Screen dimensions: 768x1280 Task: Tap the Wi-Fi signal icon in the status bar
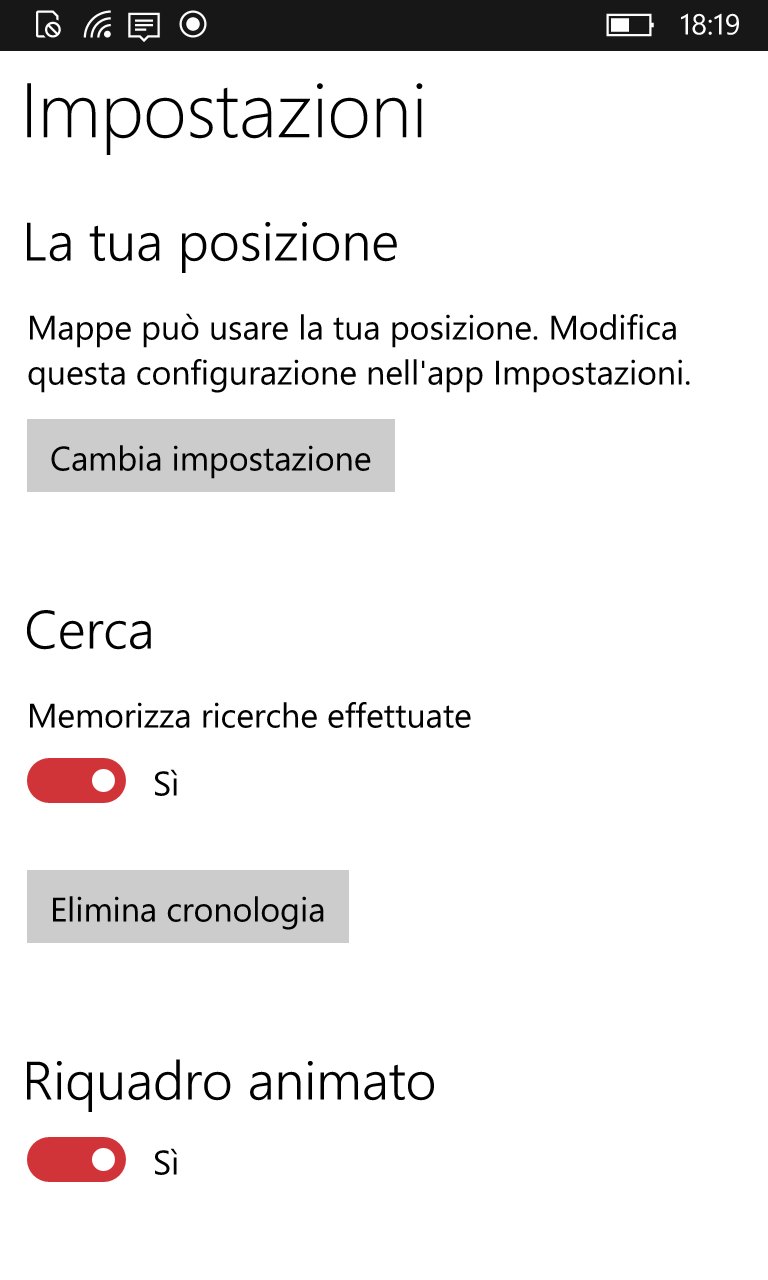point(97,24)
